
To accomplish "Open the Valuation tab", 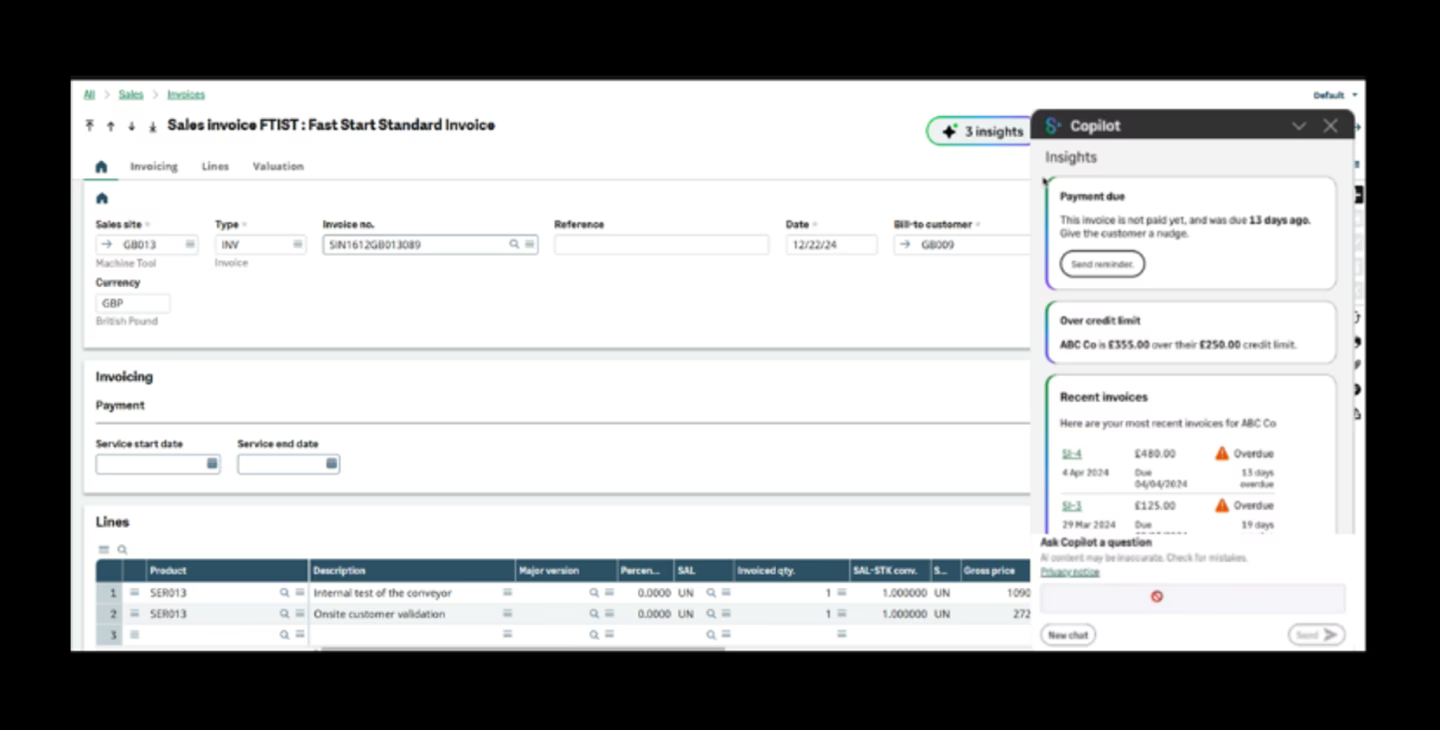I will (x=277, y=166).
